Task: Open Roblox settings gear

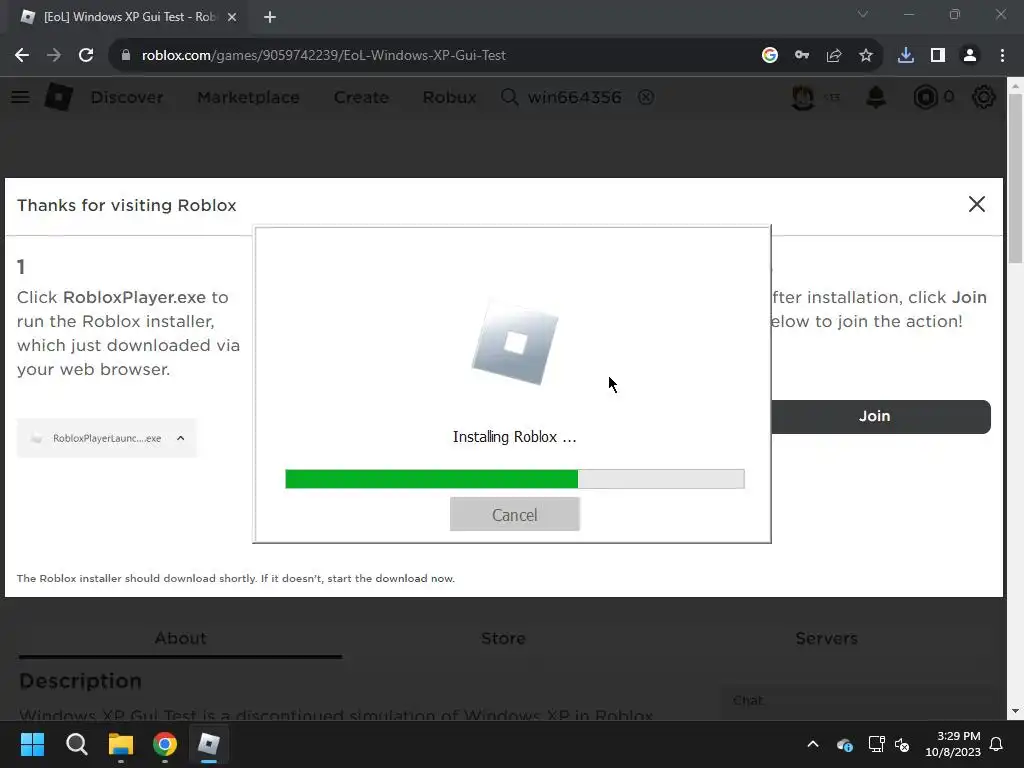Action: click(x=984, y=97)
